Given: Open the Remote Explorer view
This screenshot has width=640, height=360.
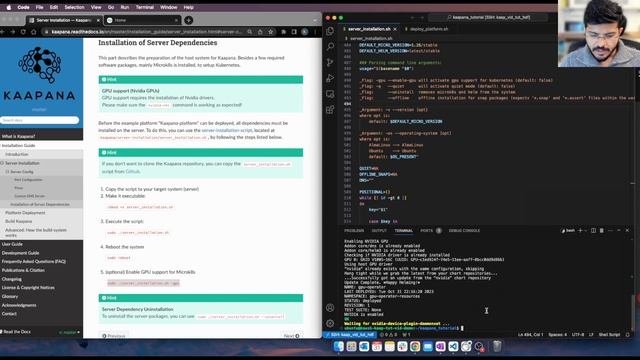Looking at the screenshot, I should coord(330,94).
